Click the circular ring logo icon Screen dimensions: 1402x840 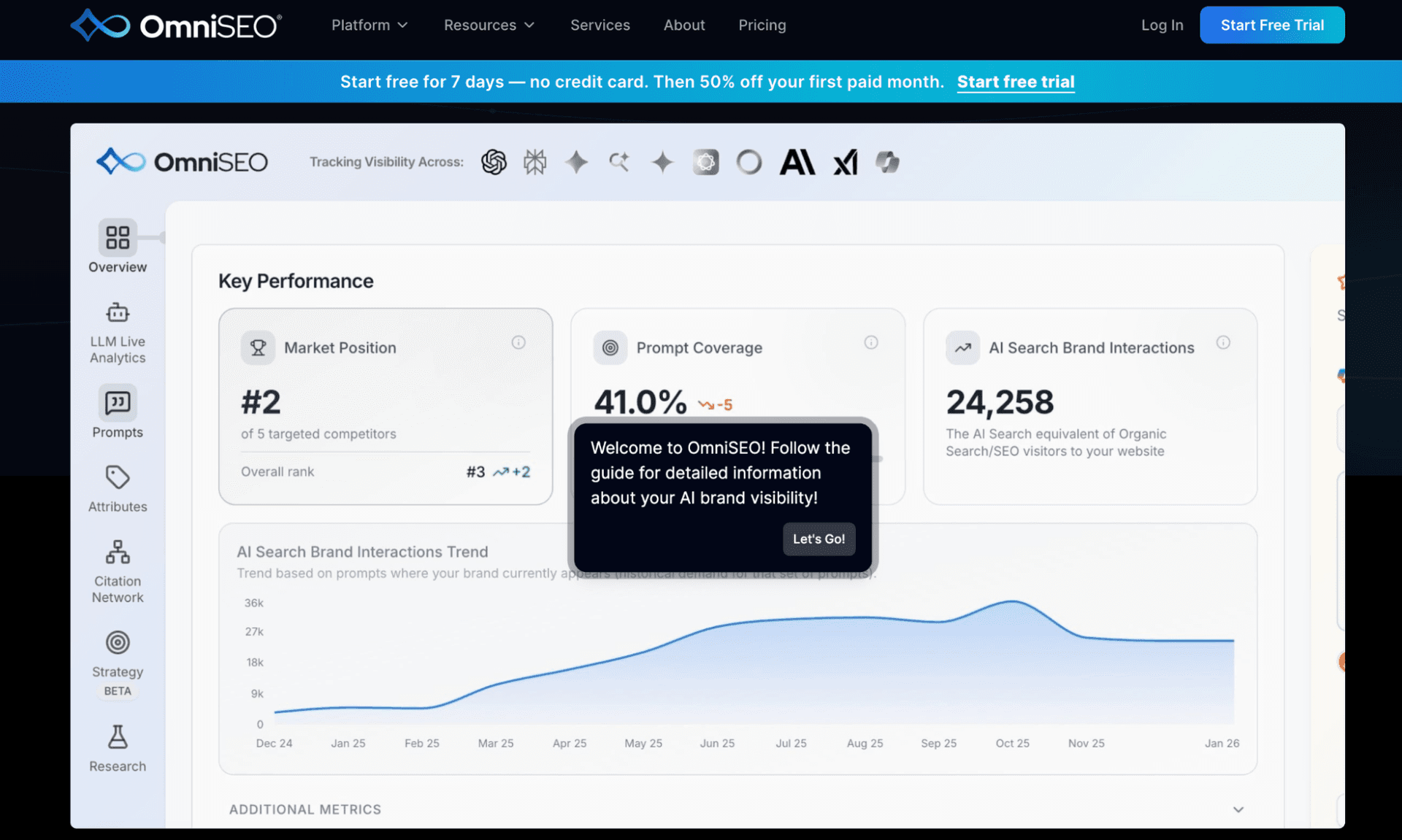tap(748, 162)
